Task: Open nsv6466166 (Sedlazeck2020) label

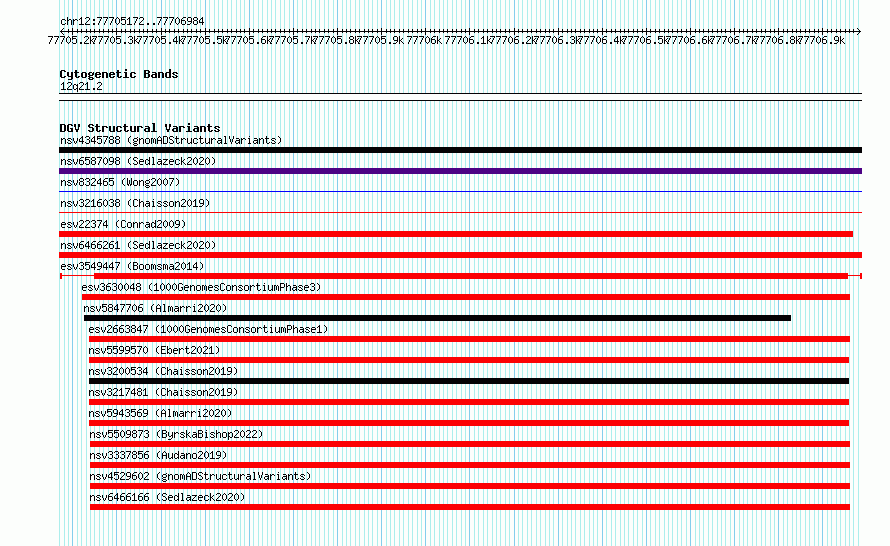Action: pos(167,497)
